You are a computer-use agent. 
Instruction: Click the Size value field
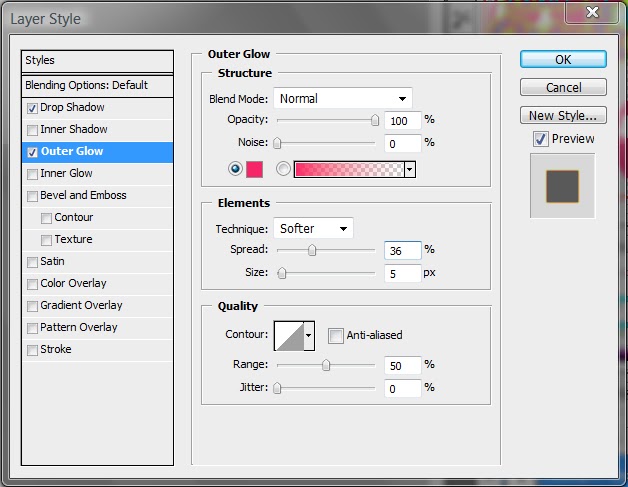[403, 274]
